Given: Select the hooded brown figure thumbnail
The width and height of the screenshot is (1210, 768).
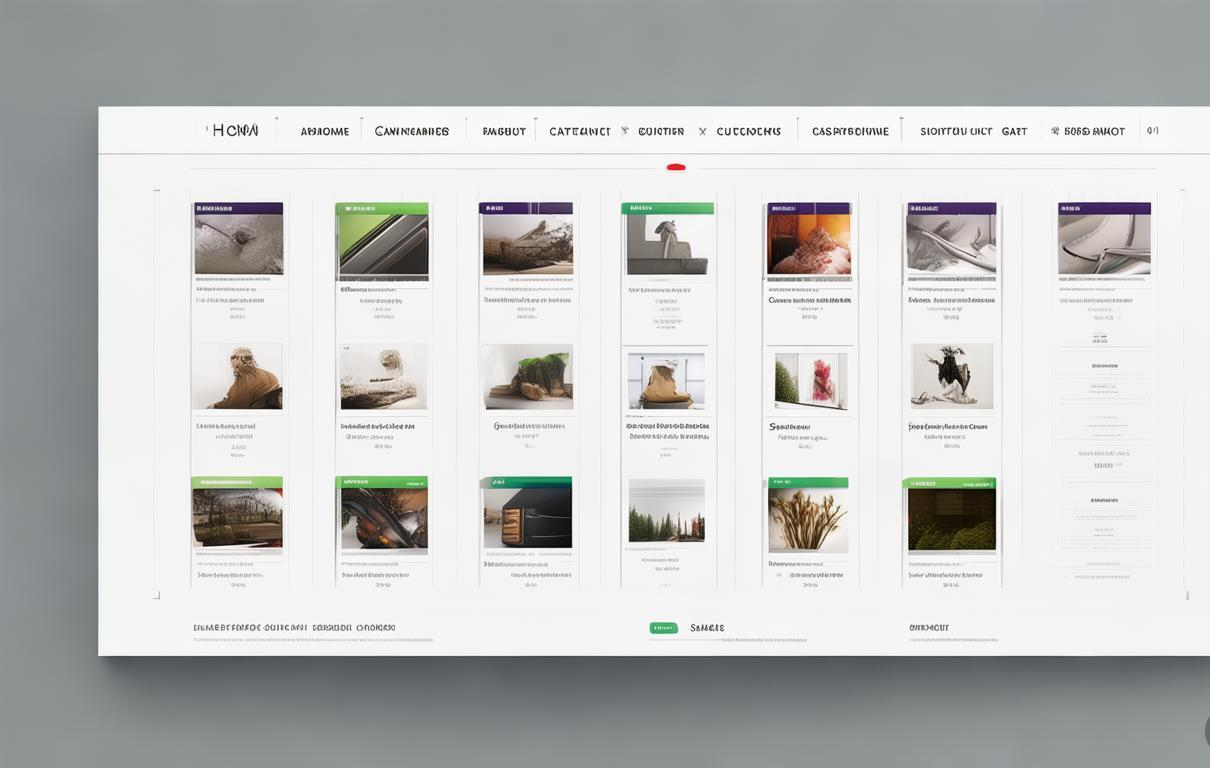Looking at the screenshot, I should (237, 377).
